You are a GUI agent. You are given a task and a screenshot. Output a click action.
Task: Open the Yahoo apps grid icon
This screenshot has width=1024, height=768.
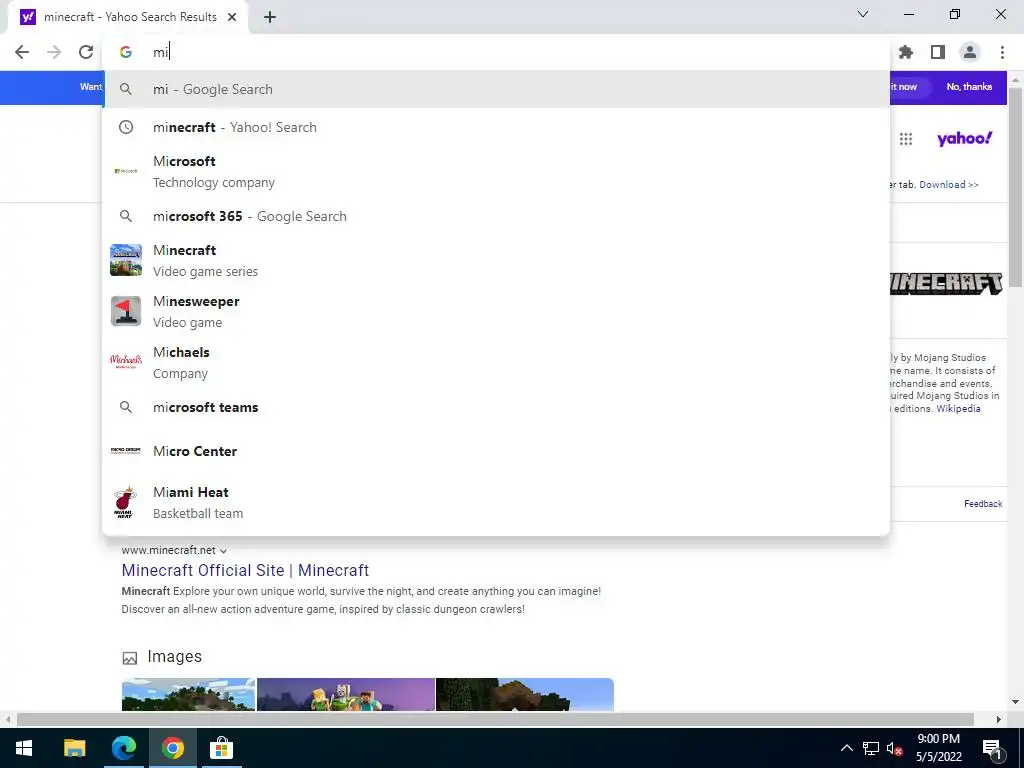(x=906, y=138)
